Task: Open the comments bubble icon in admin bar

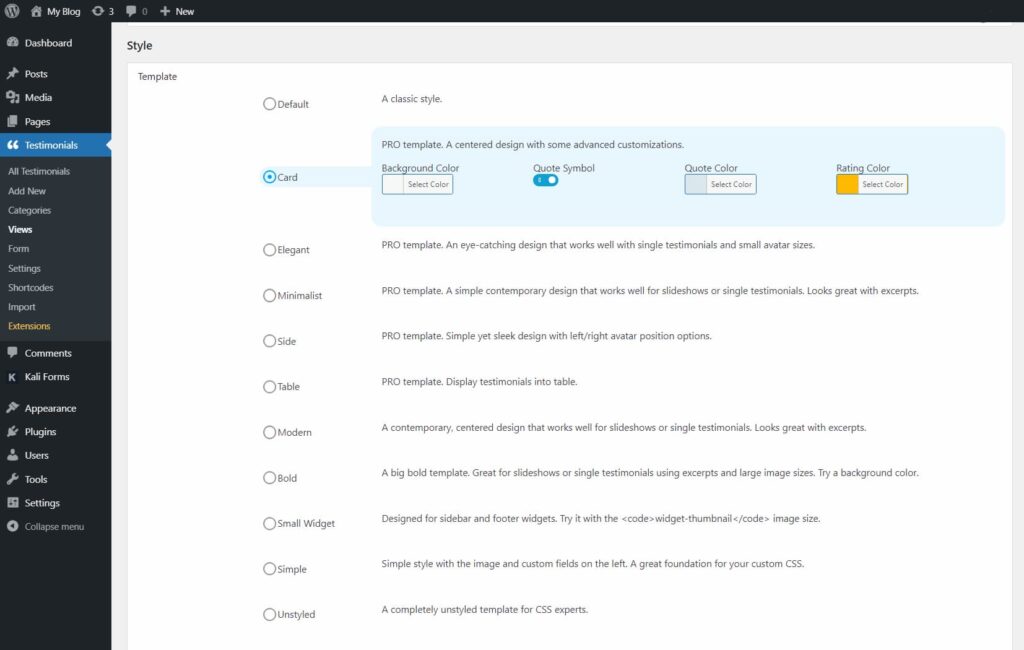Action: pos(131,11)
